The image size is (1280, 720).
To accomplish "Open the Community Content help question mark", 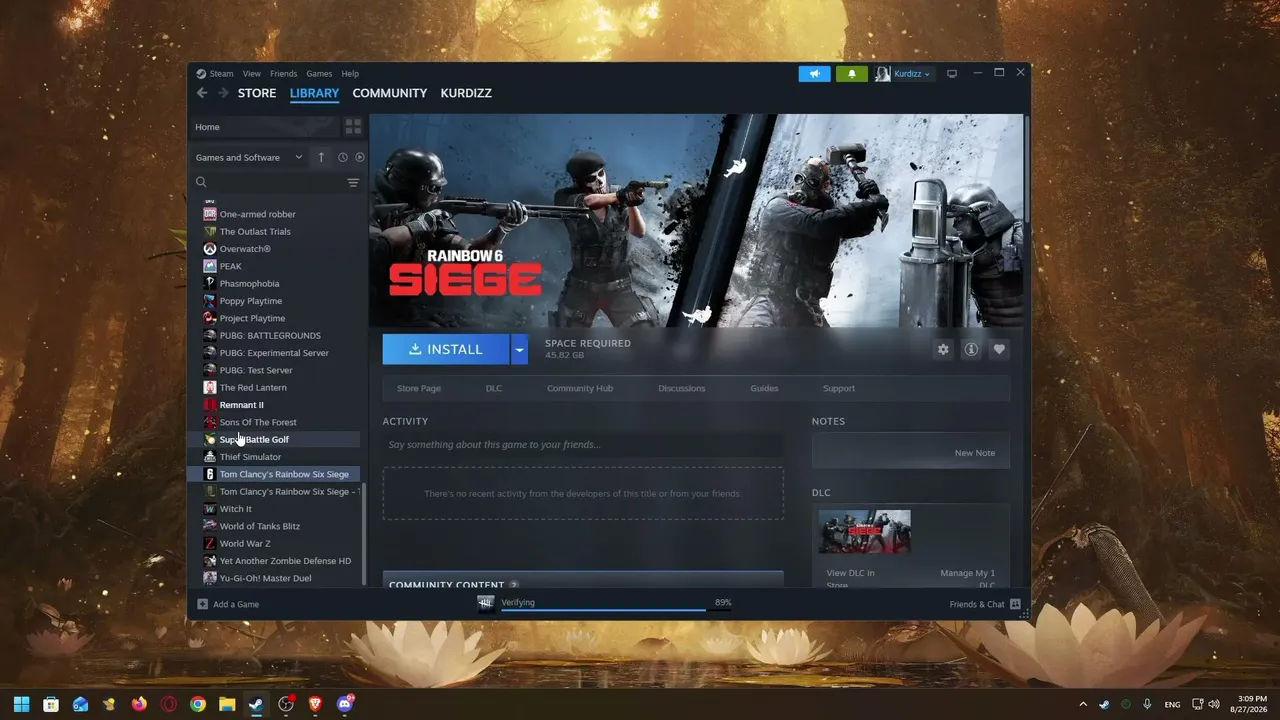I will coord(514,585).
